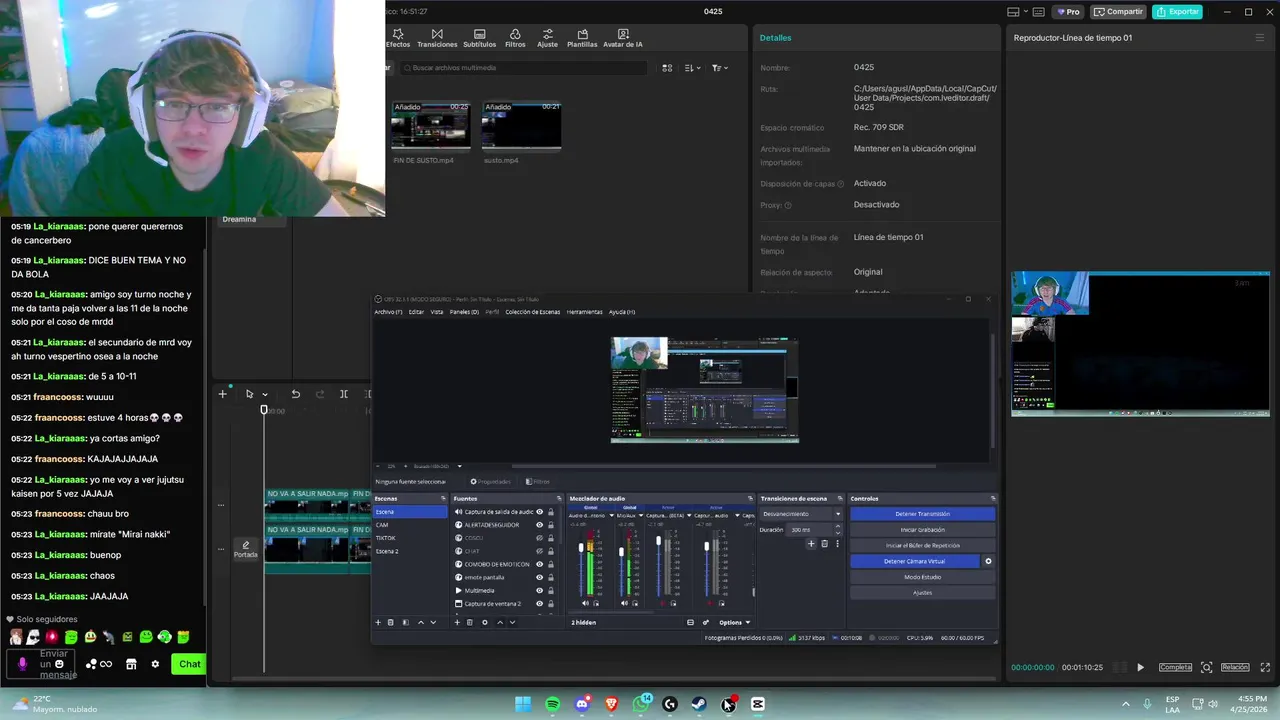The width and height of the screenshot is (1280, 720).
Task: Click the green Chat send button
Action: (189, 664)
